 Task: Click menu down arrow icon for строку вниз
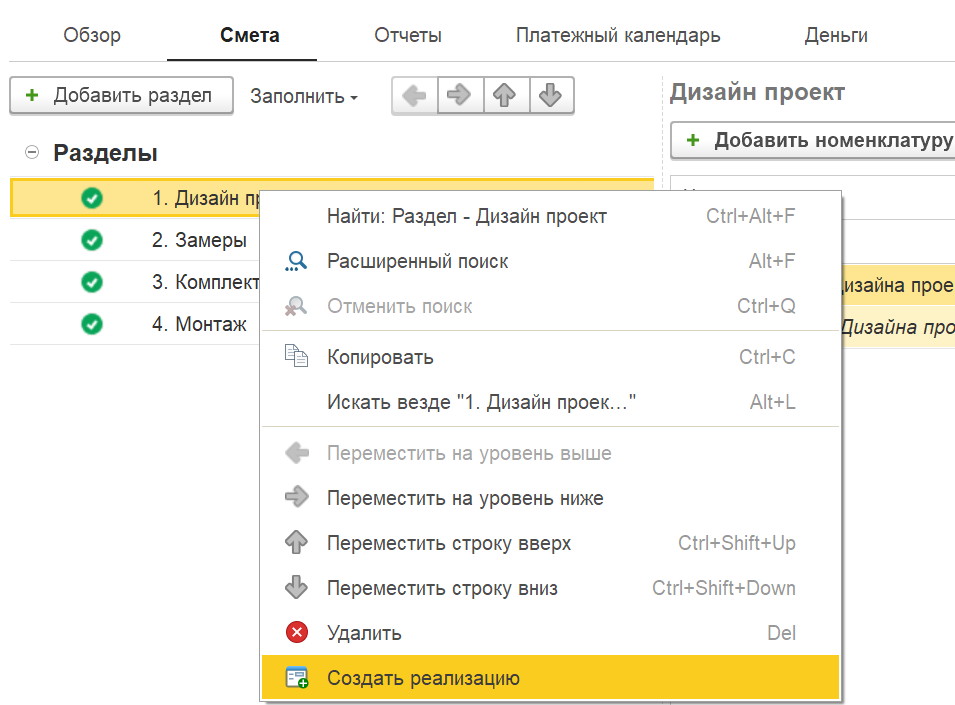pos(297,588)
